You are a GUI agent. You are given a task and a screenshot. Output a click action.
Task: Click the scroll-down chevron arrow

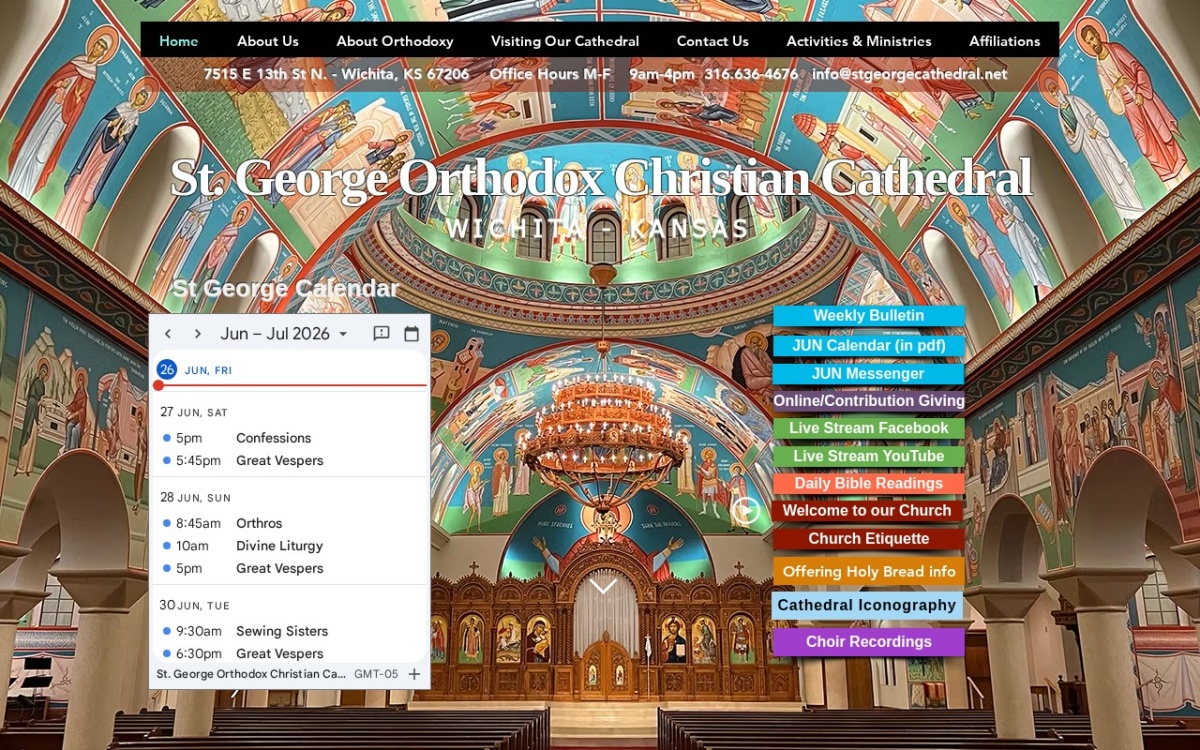[603, 586]
